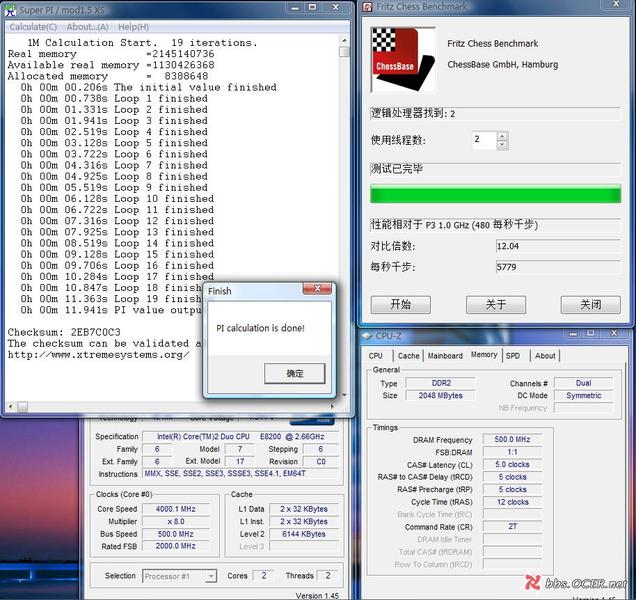Open the About tab in CPU-Z
Screen dimensions: 636x600
(545, 356)
